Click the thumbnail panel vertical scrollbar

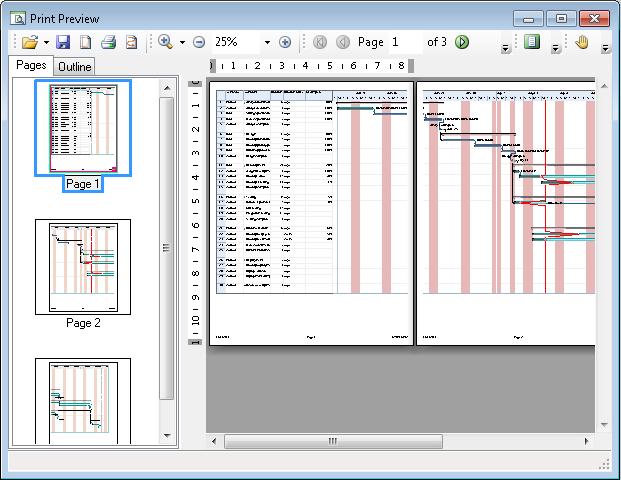click(x=167, y=248)
